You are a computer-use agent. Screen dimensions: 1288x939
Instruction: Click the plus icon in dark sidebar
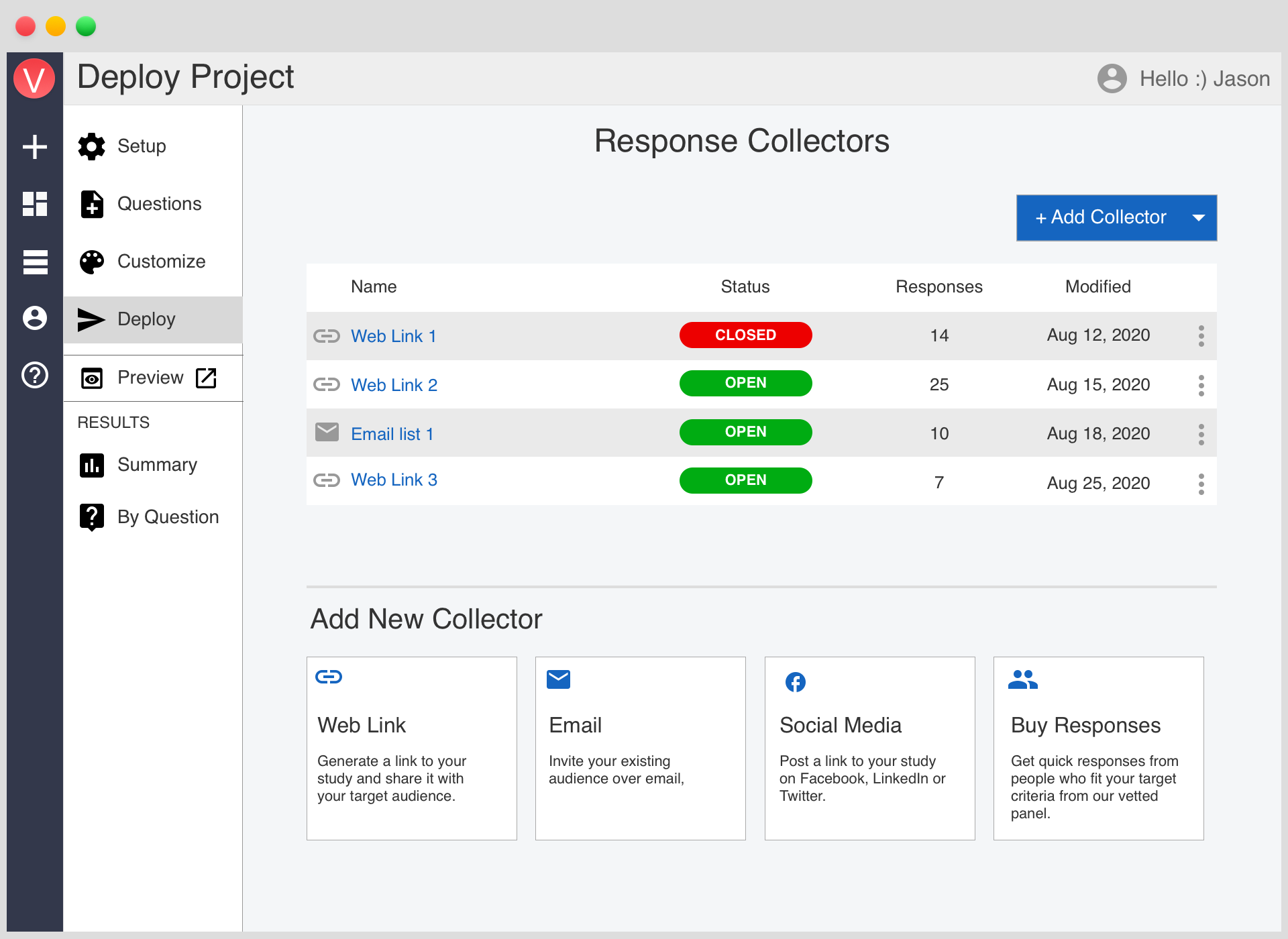click(x=35, y=147)
